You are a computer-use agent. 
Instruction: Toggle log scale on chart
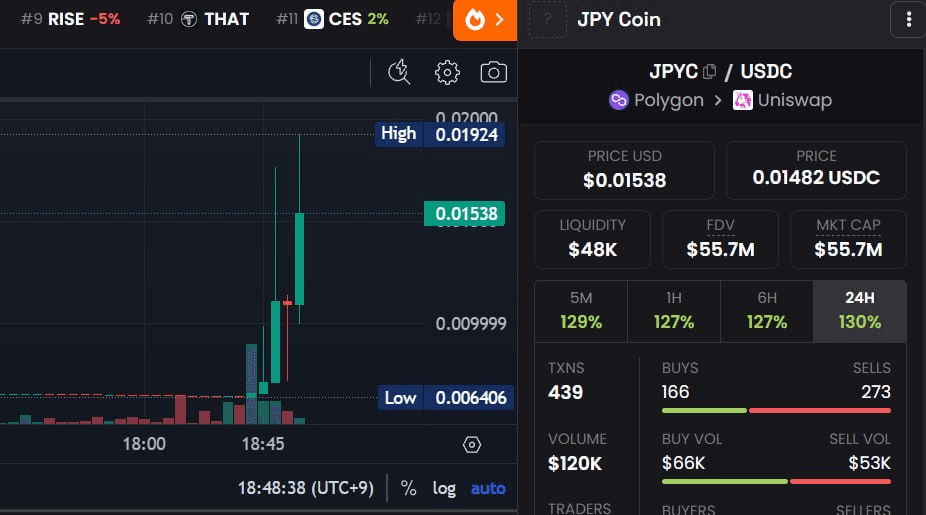coord(444,488)
